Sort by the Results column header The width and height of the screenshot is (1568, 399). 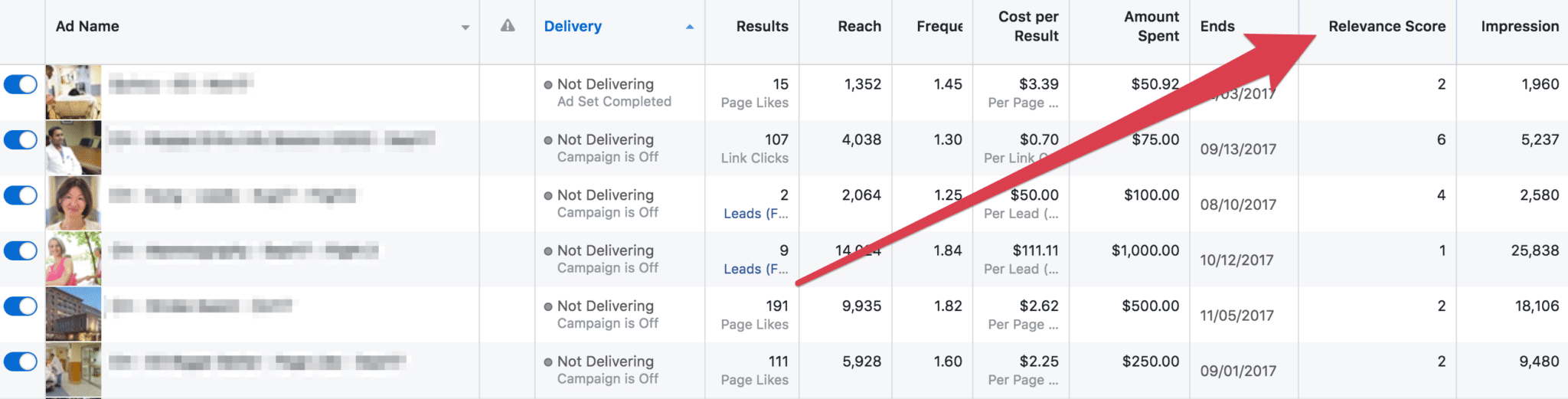tap(762, 26)
